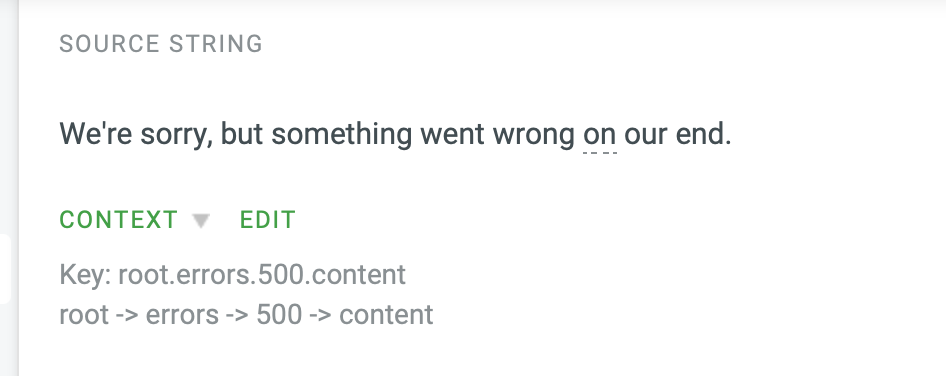Click "500" in the arrow-separated path
This screenshot has width=946, height=376.
279,314
